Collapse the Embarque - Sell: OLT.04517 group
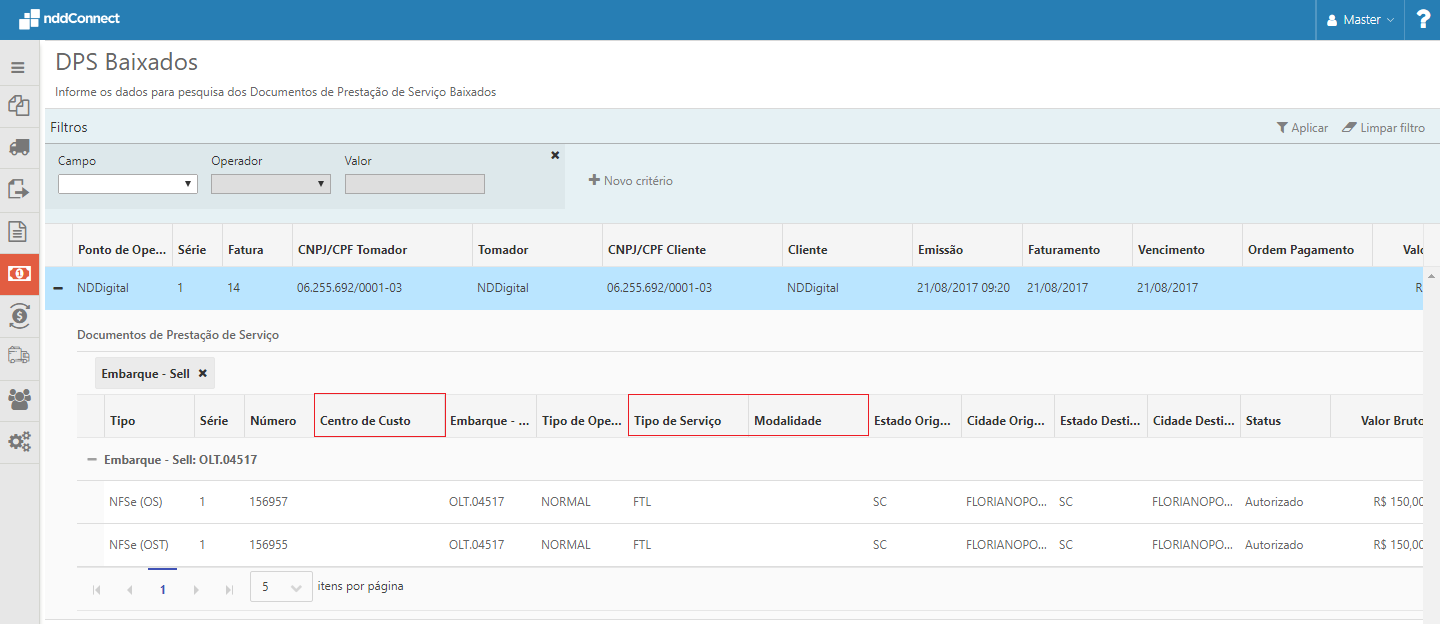 click(92, 459)
